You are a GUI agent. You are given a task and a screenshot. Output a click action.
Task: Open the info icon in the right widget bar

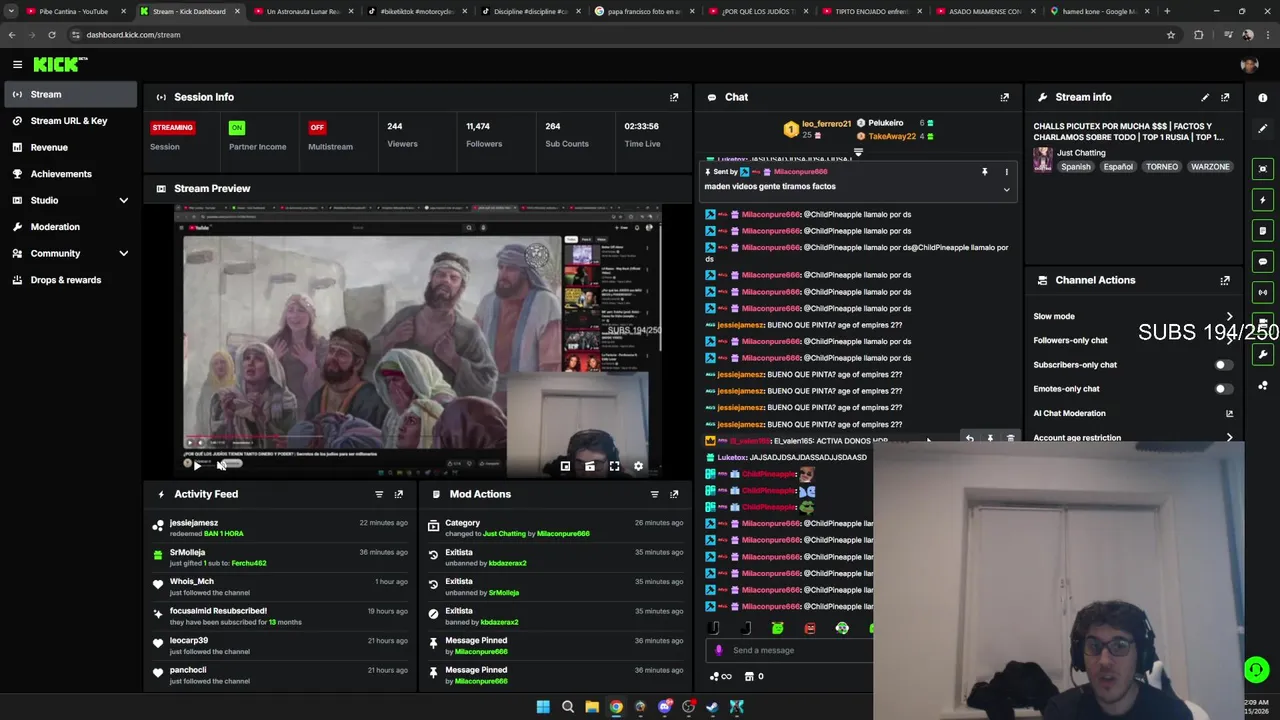coord(1263,98)
